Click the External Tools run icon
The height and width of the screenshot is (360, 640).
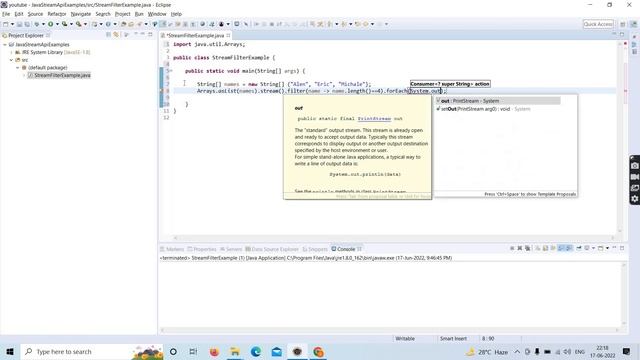(78, 24)
